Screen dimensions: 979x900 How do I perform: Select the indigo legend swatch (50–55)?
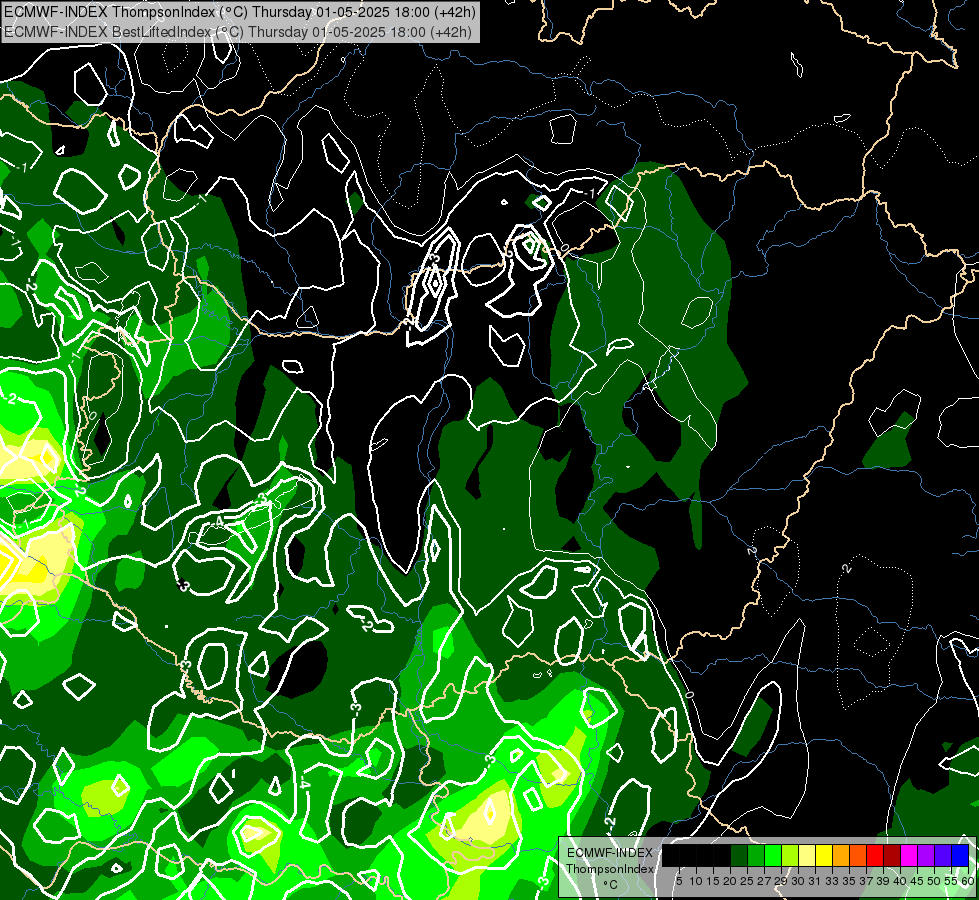943,855
